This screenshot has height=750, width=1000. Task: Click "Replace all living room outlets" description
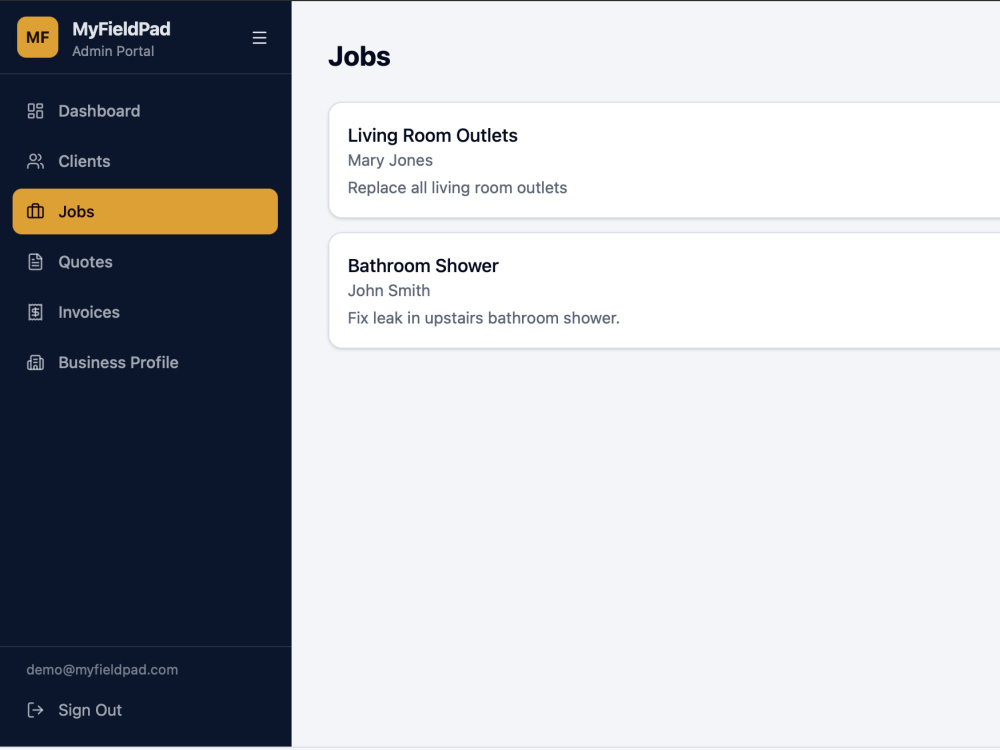(x=457, y=188)
